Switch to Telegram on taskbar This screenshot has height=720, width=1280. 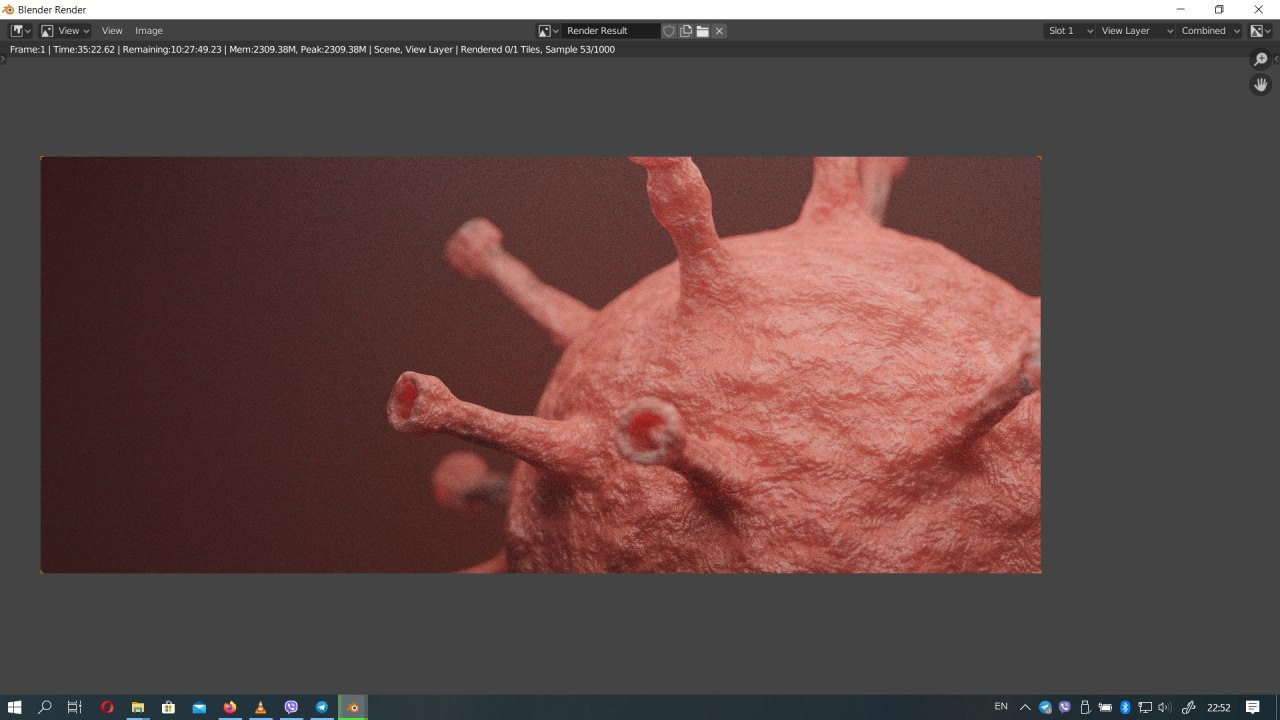click(322, 707)
